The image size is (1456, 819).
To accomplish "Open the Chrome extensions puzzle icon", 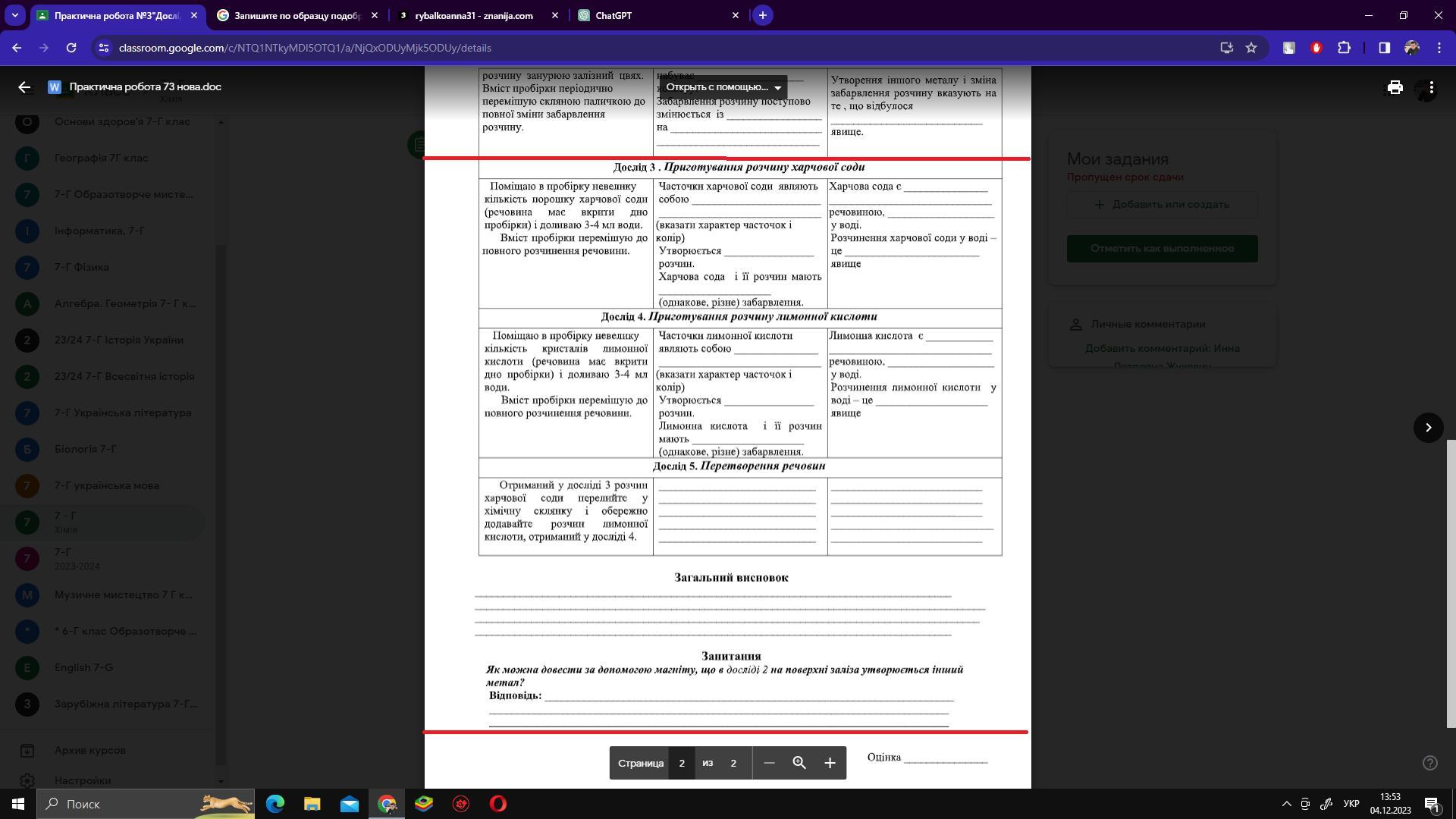I will [x=1344, y=48].
